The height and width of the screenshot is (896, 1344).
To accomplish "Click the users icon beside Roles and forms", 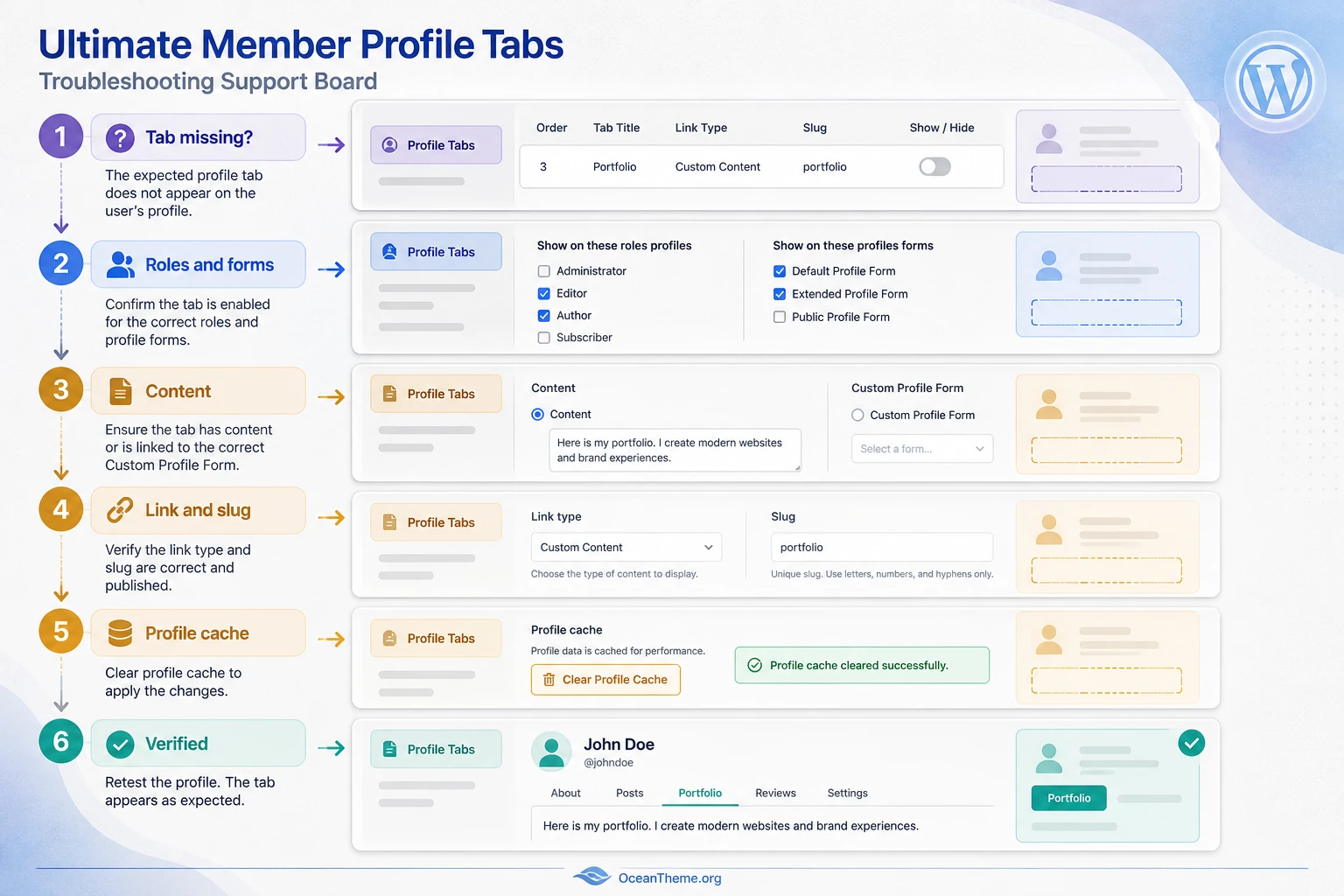I will [120, 265].
